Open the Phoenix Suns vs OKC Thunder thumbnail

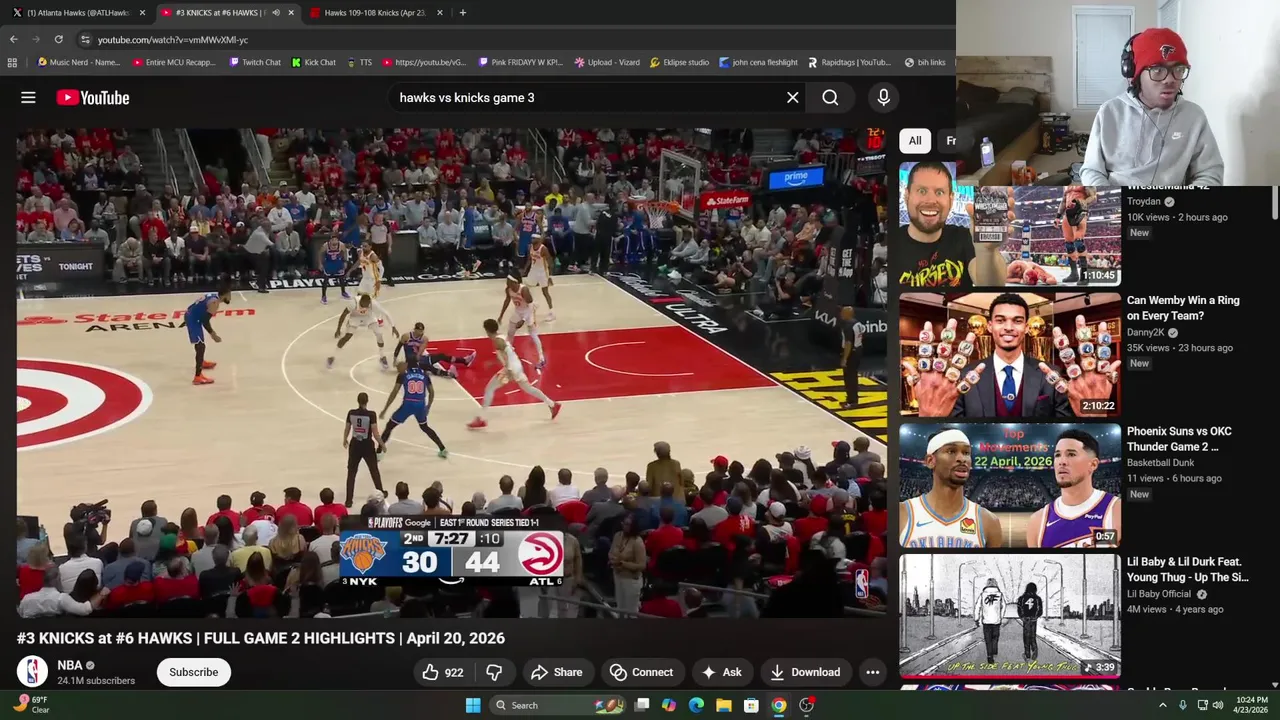coord(1010,485)
